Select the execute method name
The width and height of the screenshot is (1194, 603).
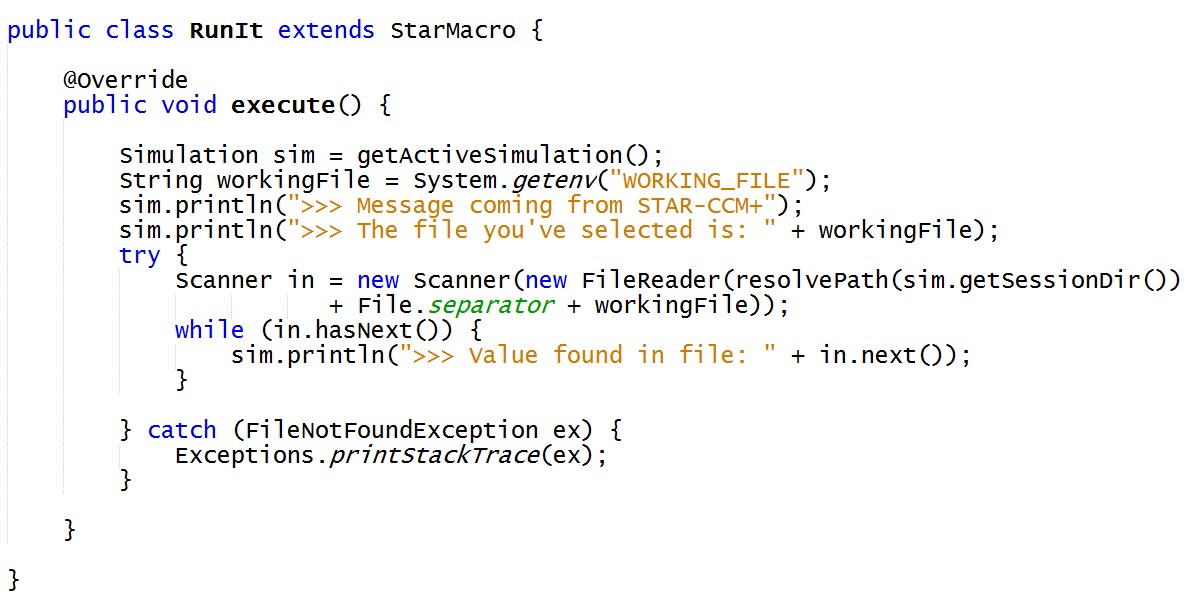pyautogui.click(x=283, y=105)
